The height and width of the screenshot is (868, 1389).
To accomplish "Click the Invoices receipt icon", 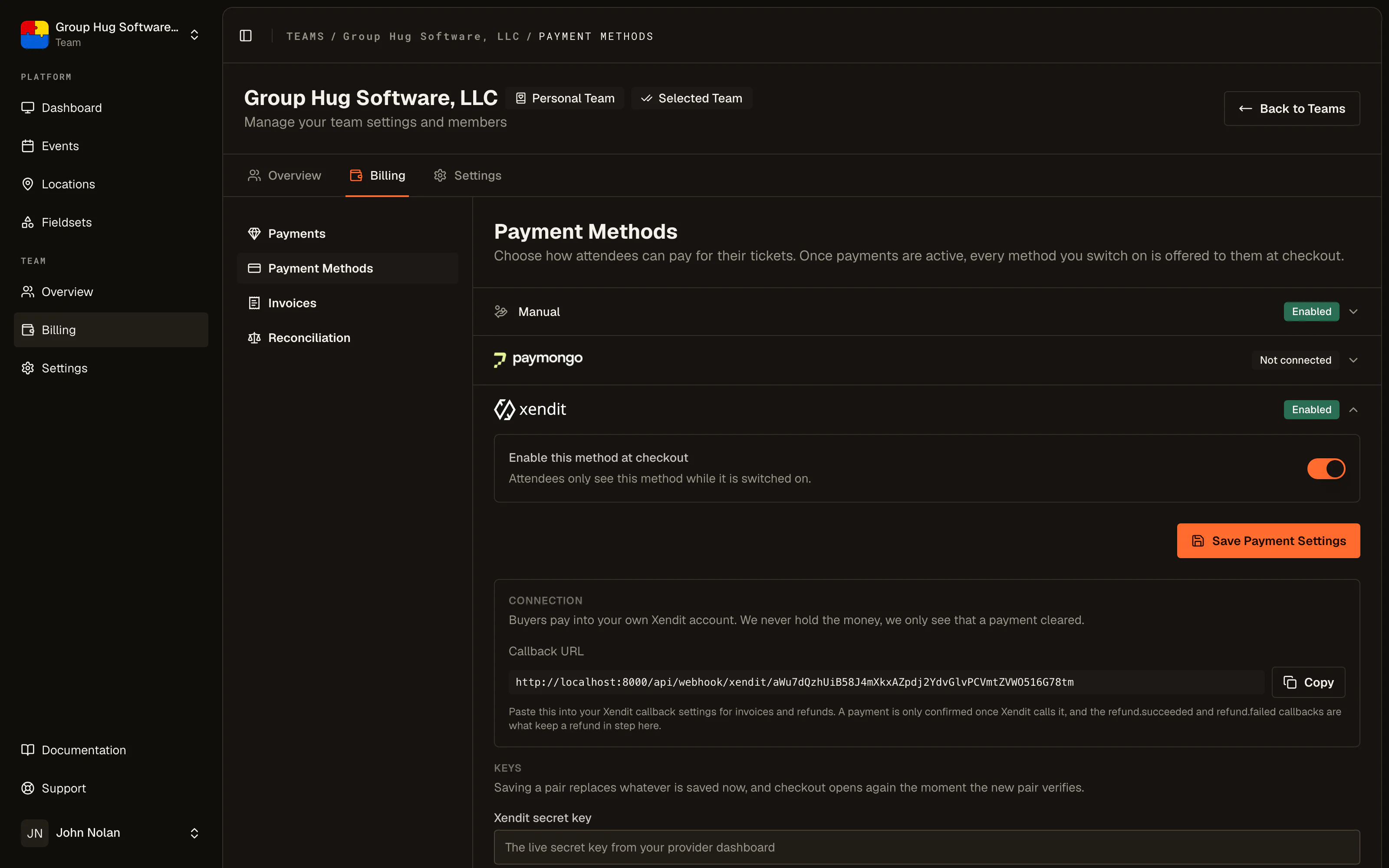I will [254, 303].
